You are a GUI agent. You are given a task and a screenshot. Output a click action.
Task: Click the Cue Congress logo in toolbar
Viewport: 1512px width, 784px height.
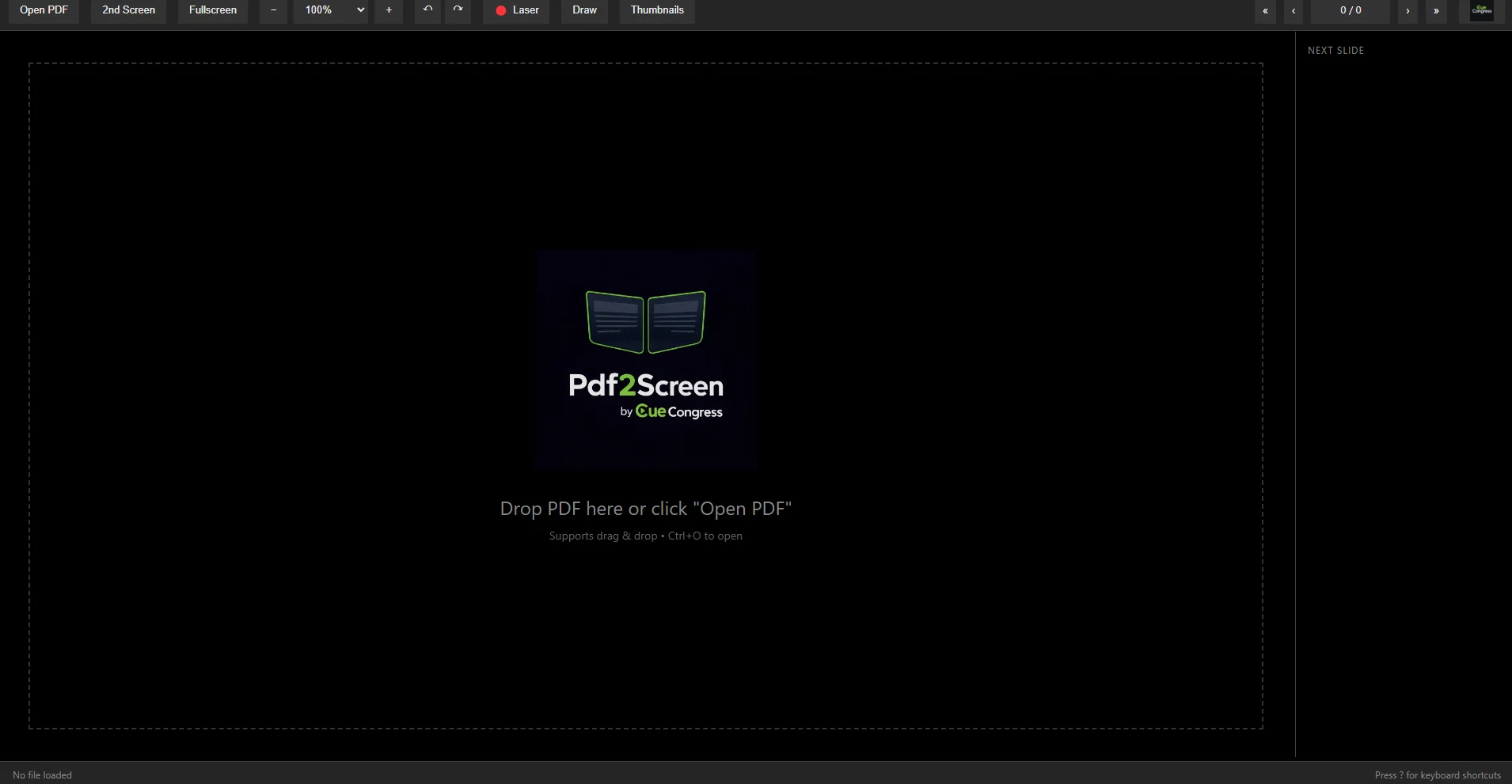point(1482,10)
